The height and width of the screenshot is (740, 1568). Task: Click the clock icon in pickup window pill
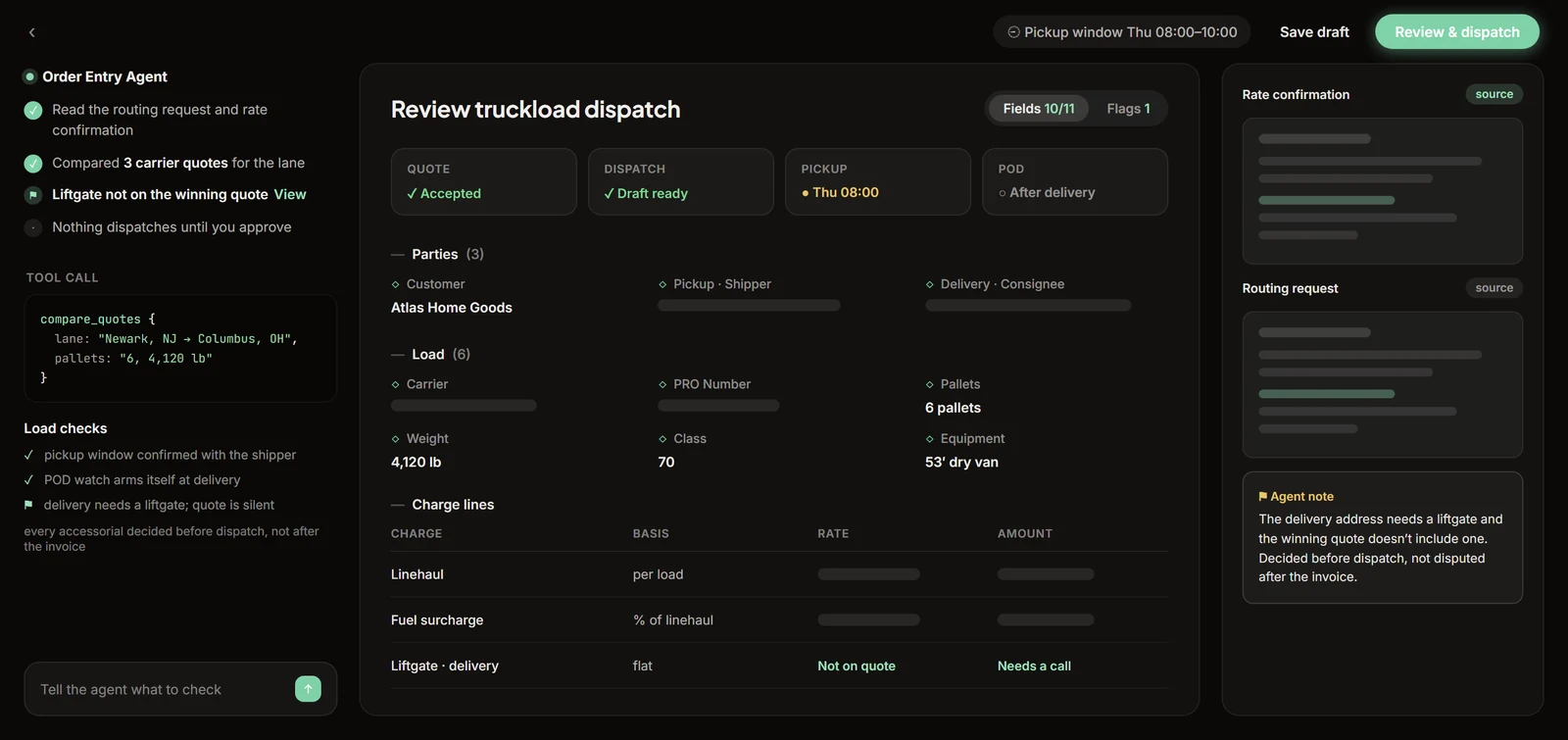pos(1013,32)
